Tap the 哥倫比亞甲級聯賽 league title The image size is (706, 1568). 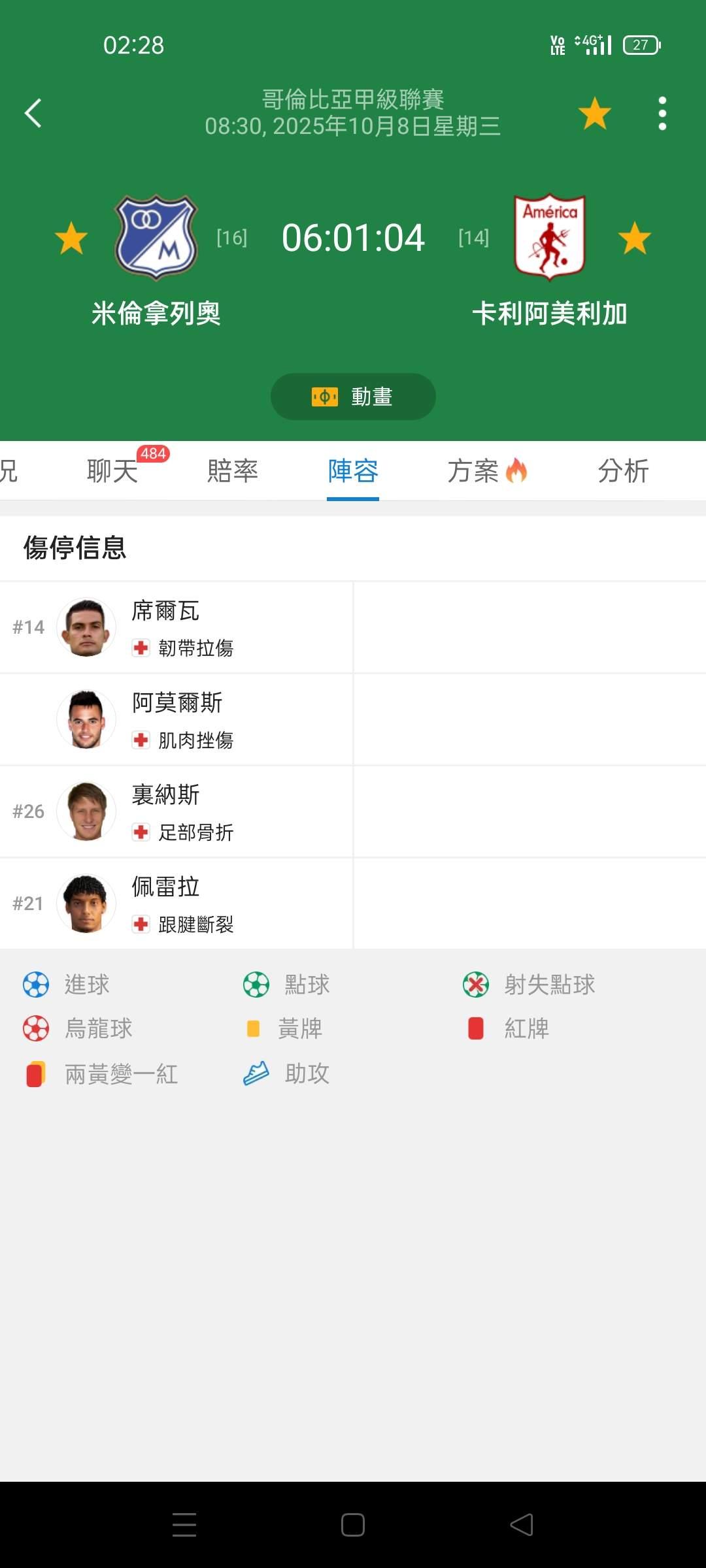click(353, 99)
